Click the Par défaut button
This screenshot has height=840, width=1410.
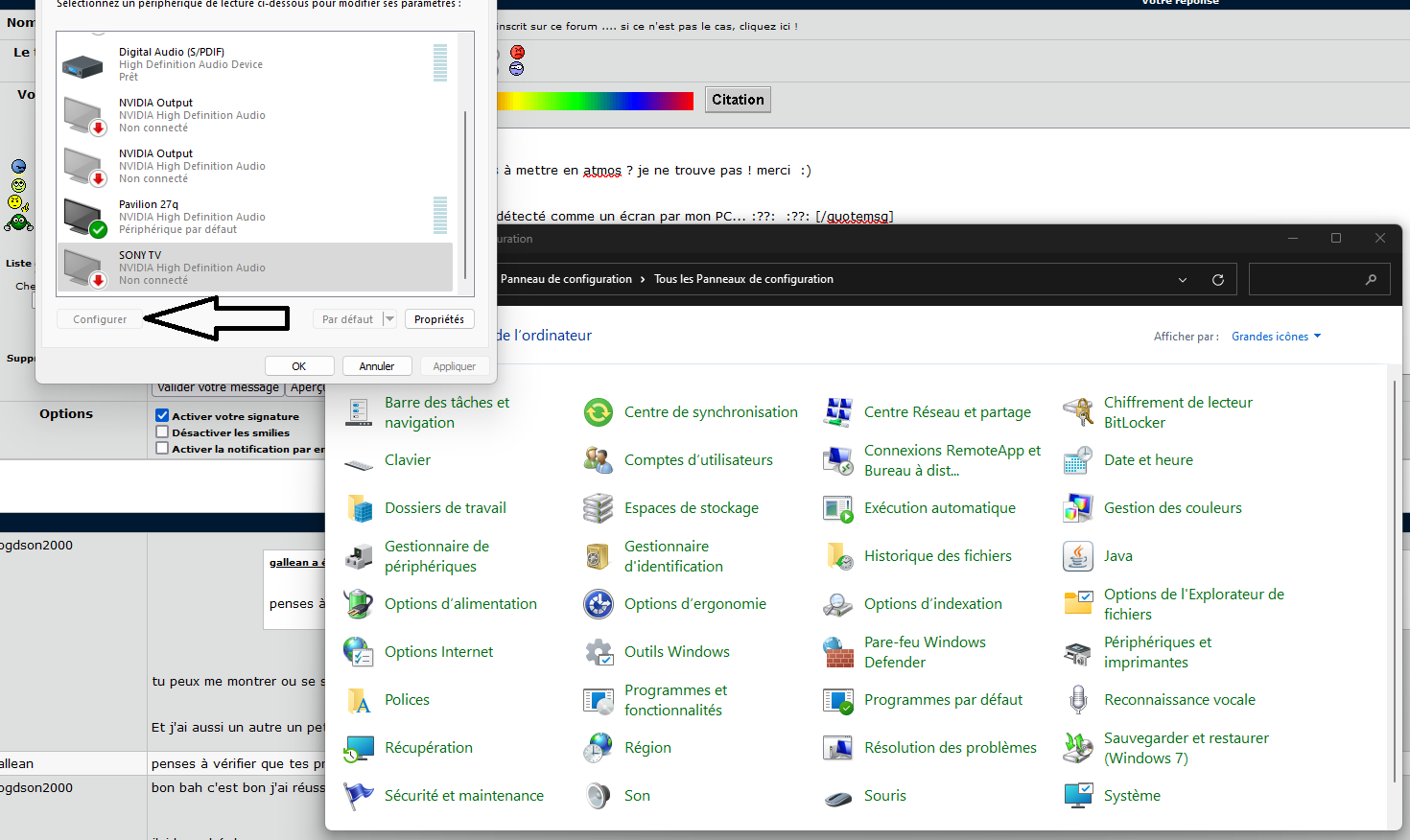(x=348, y=319)
